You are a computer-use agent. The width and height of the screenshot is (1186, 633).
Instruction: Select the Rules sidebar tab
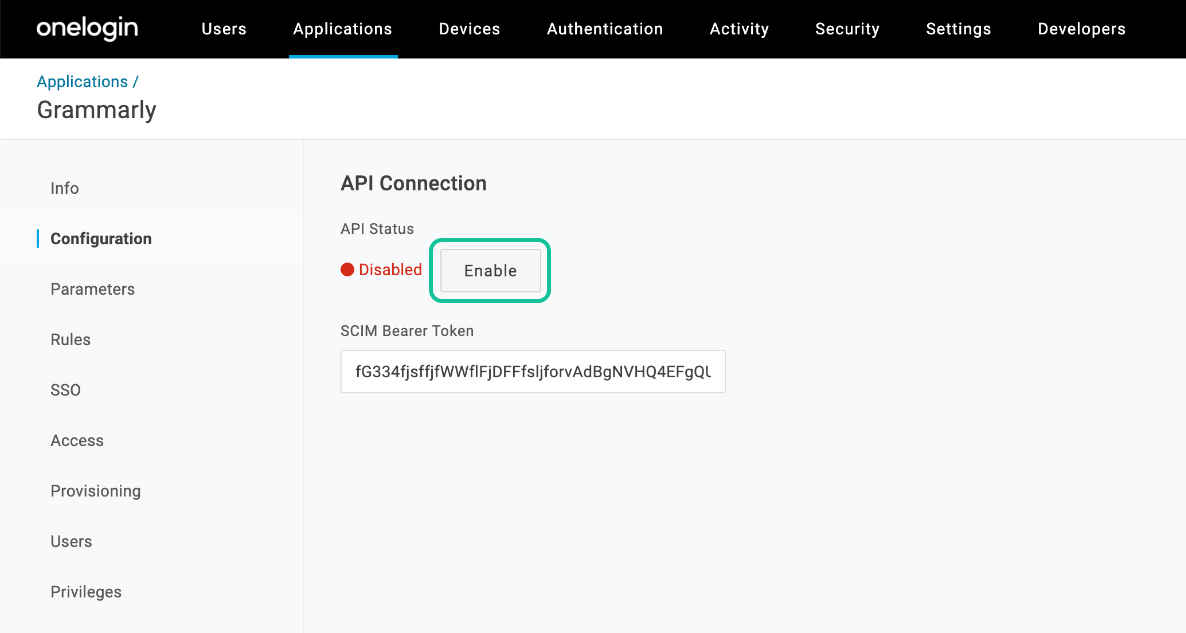coord(70,340)
